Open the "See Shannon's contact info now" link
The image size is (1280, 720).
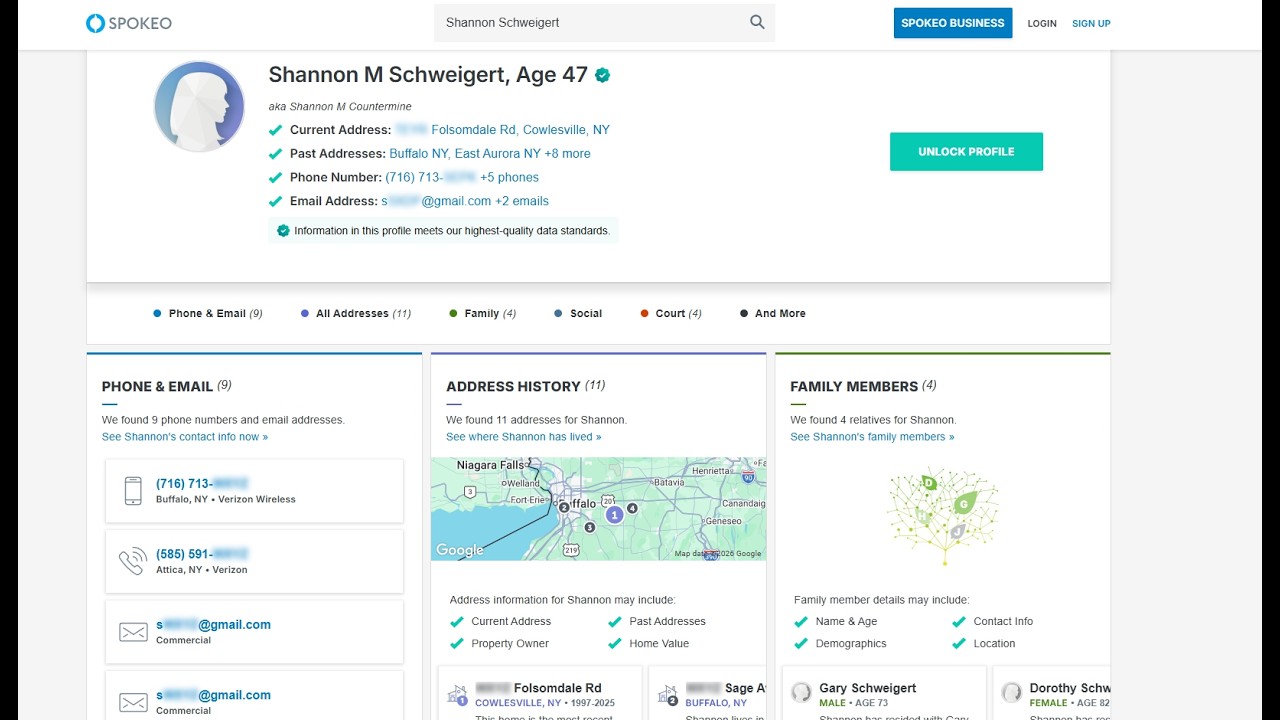185,437
